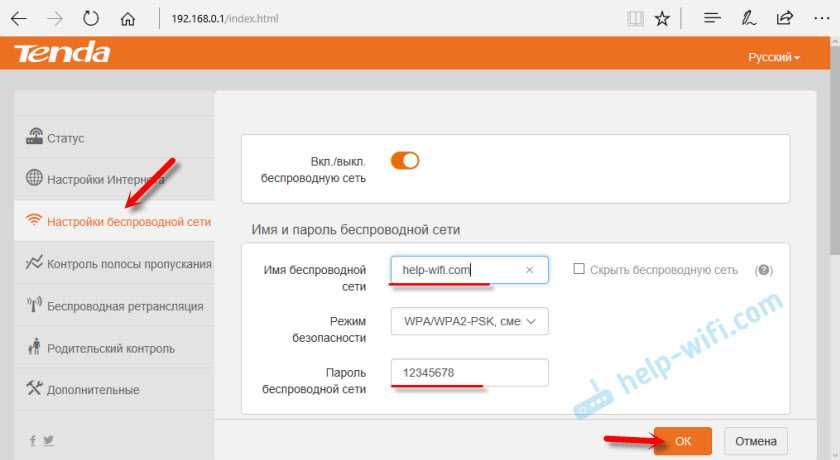Toggle the wireless network switch off
840x460 pixels.
404,161
